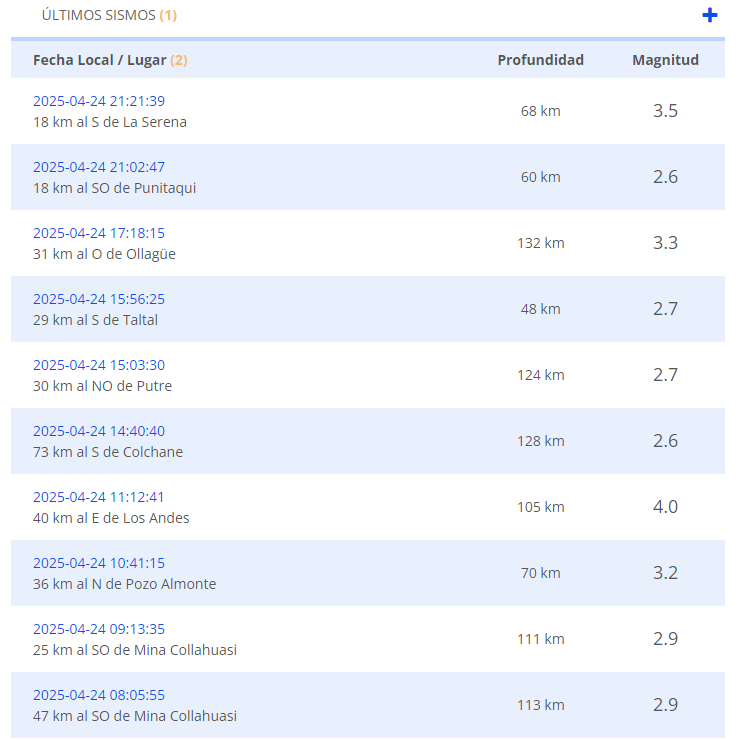This screenshot has width=739, height=740.
Task: Click the 40 km al E de Los Andes text
Action: 111,518
